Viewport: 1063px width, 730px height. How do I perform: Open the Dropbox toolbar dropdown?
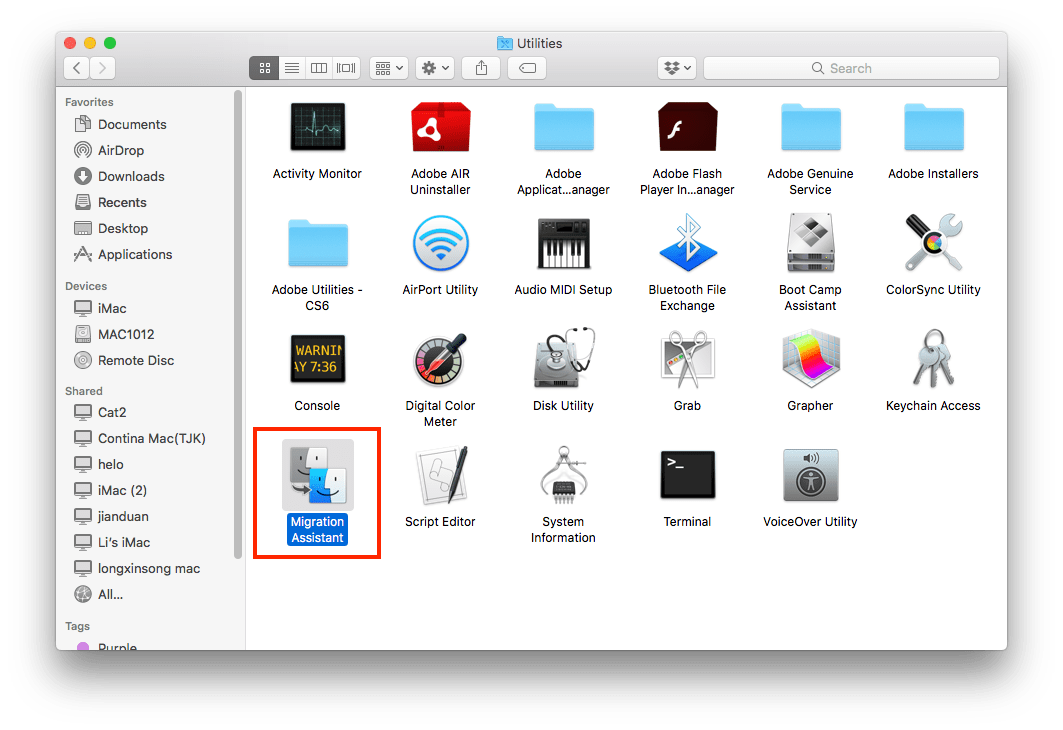[x=677, y=67]
